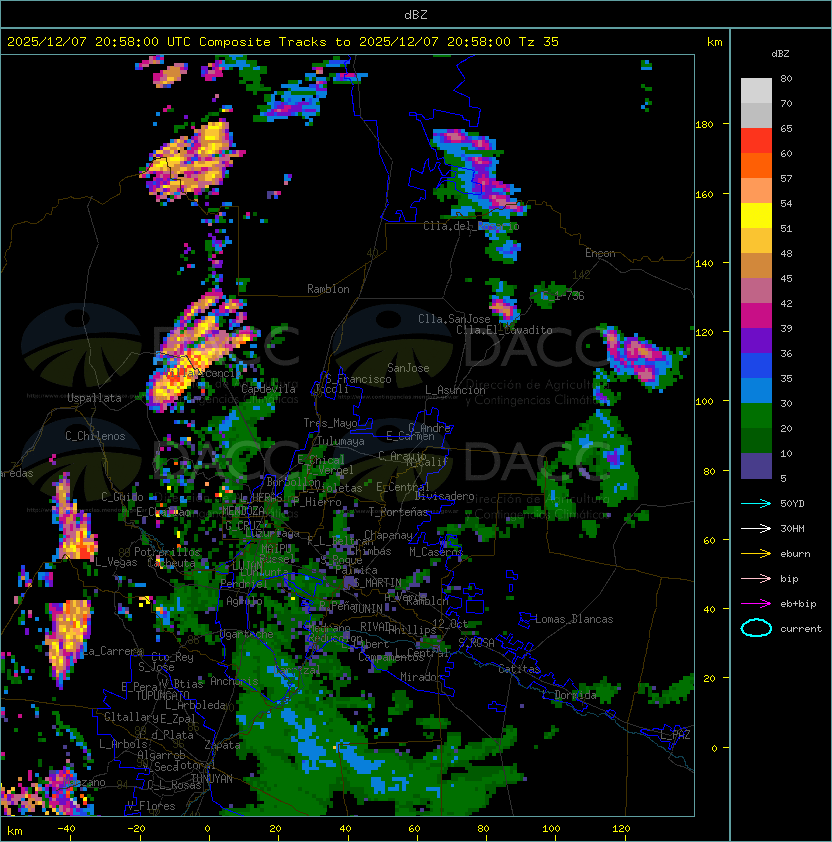
Task: Click the Zapata place label
Action: point(222,745)
